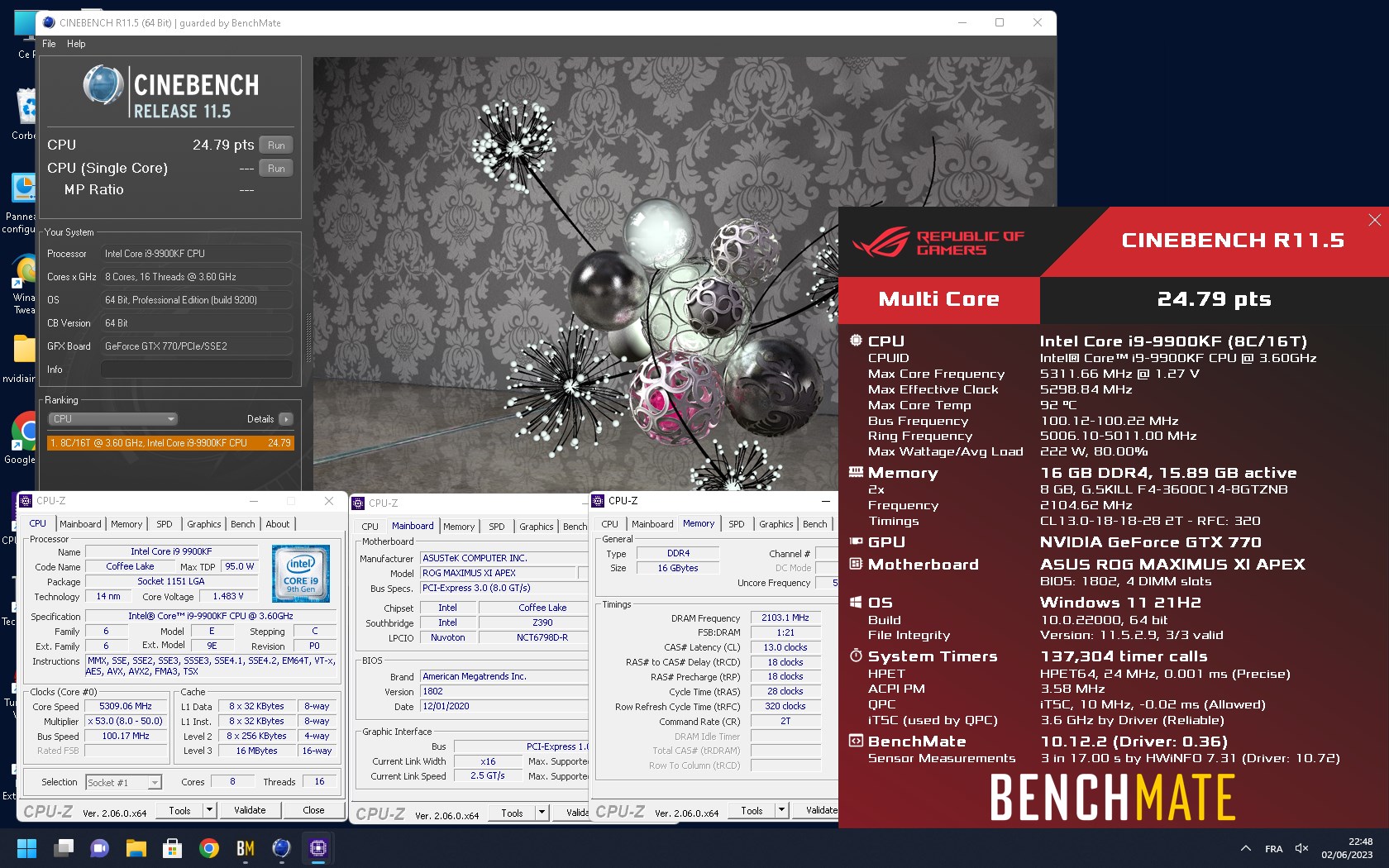Open SPD tab in left CPU-Z

click(165, 524)
